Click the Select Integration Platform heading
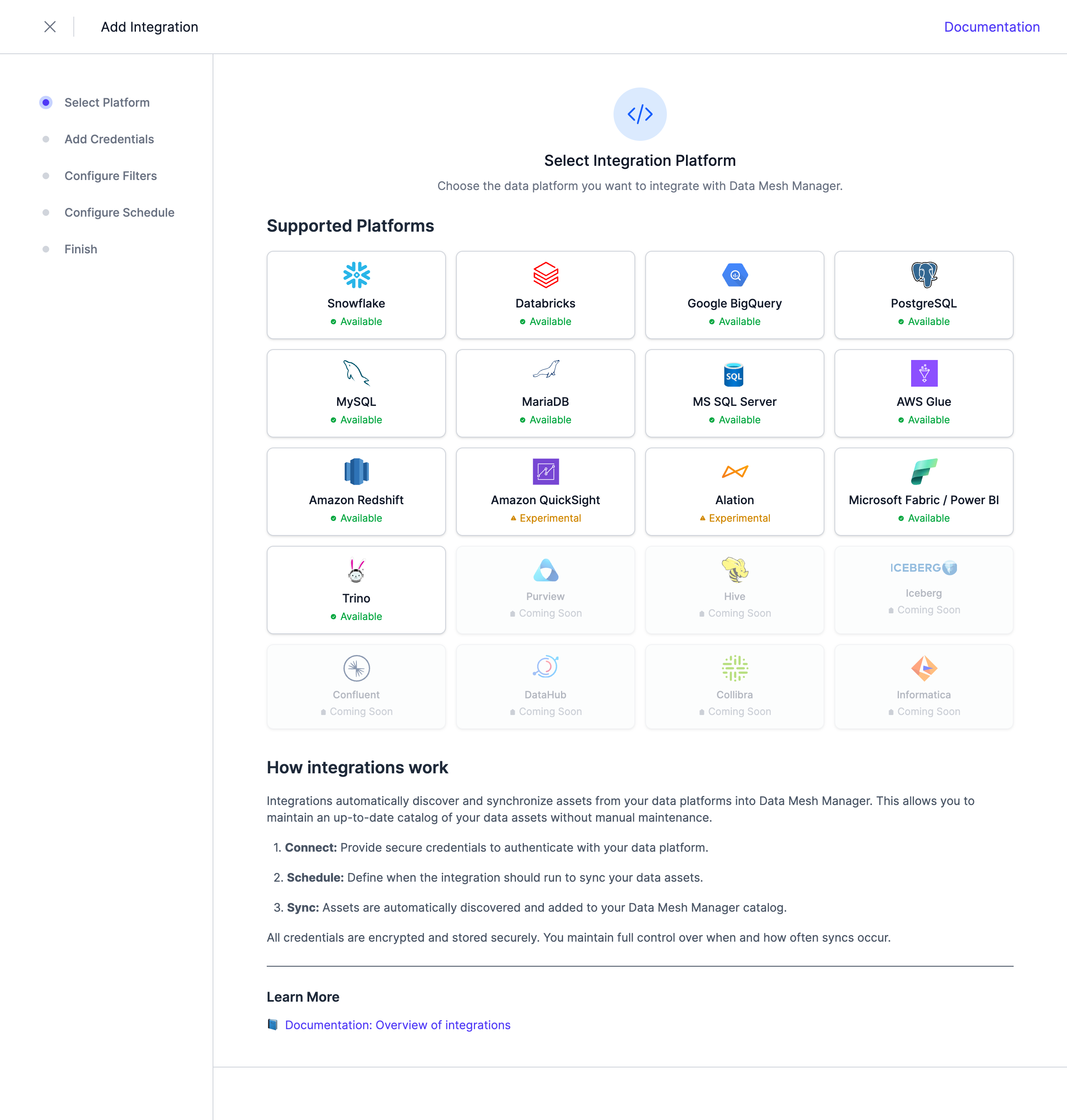The image size is (1067, 1120). point(640,161)
